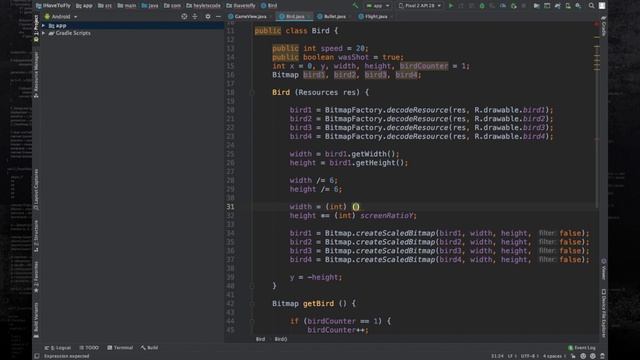
Task: Click Bird class breadcrumb in navigation bar
Action: (269, 6)
